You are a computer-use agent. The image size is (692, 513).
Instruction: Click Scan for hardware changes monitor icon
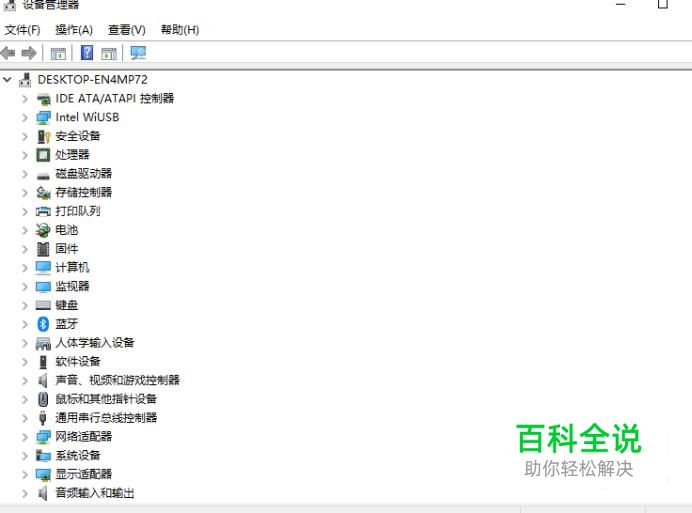(x=138, y=53)
